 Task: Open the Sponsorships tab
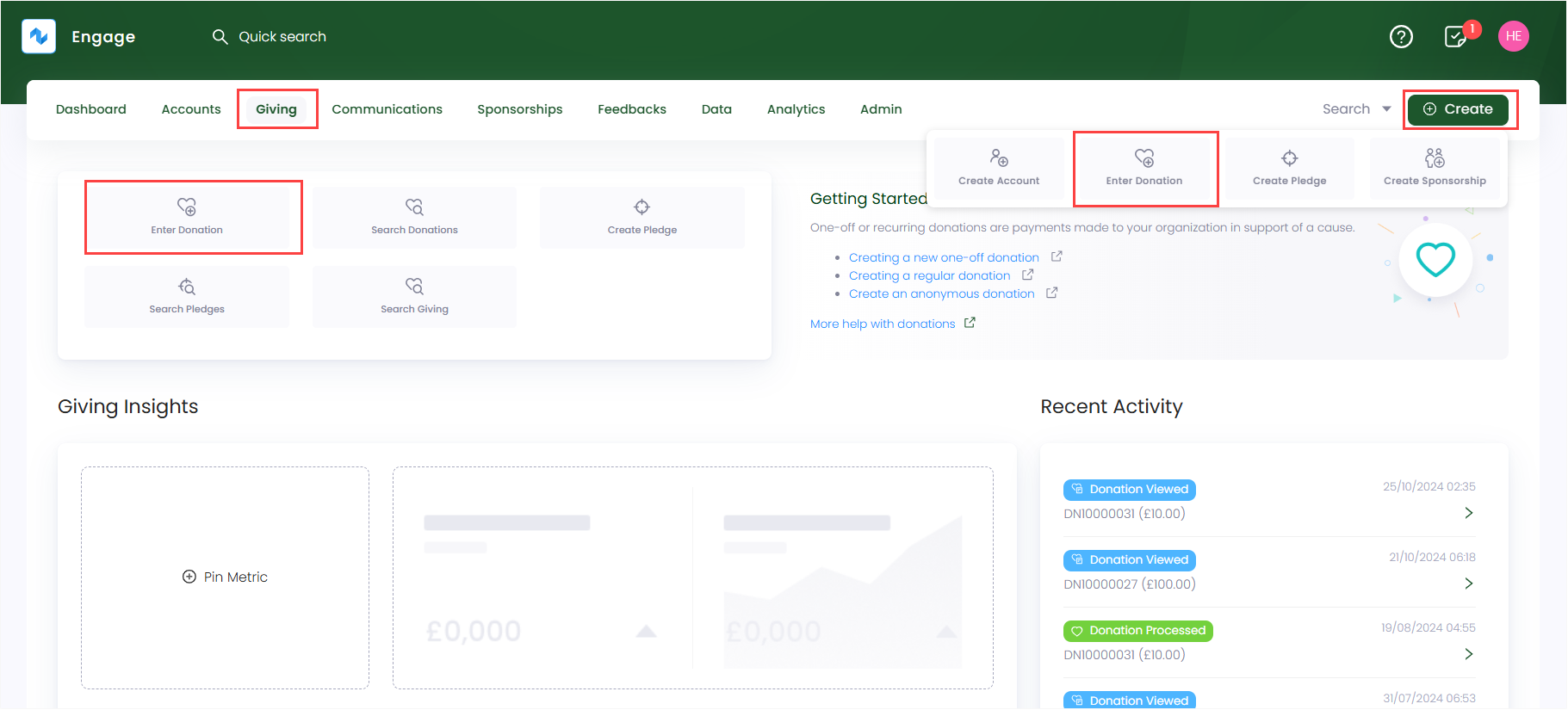tap(520, 109)
